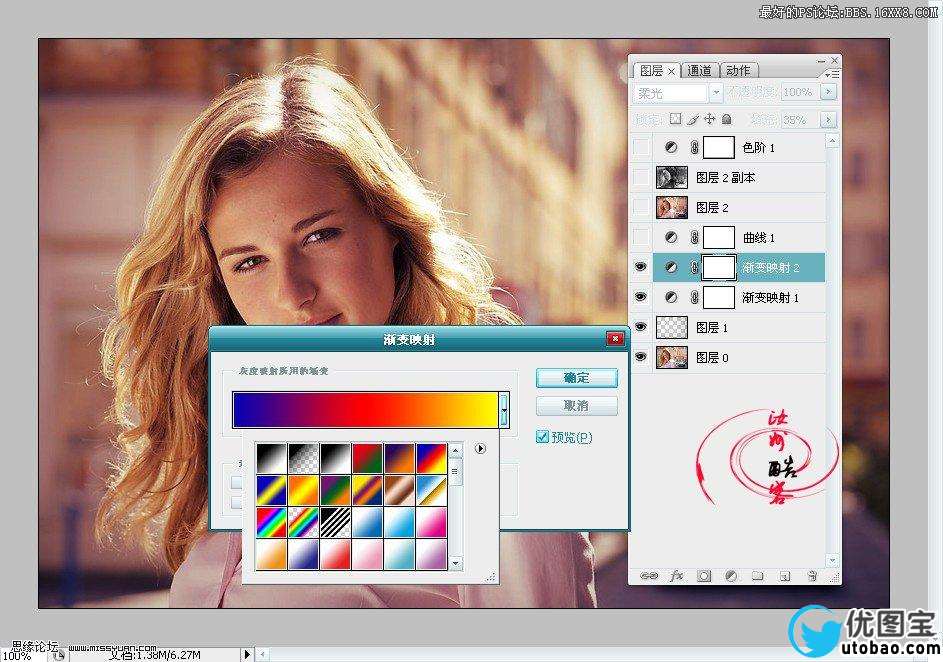Switch to the 动作 tab

pyautogui.click(x=738, y=70)
